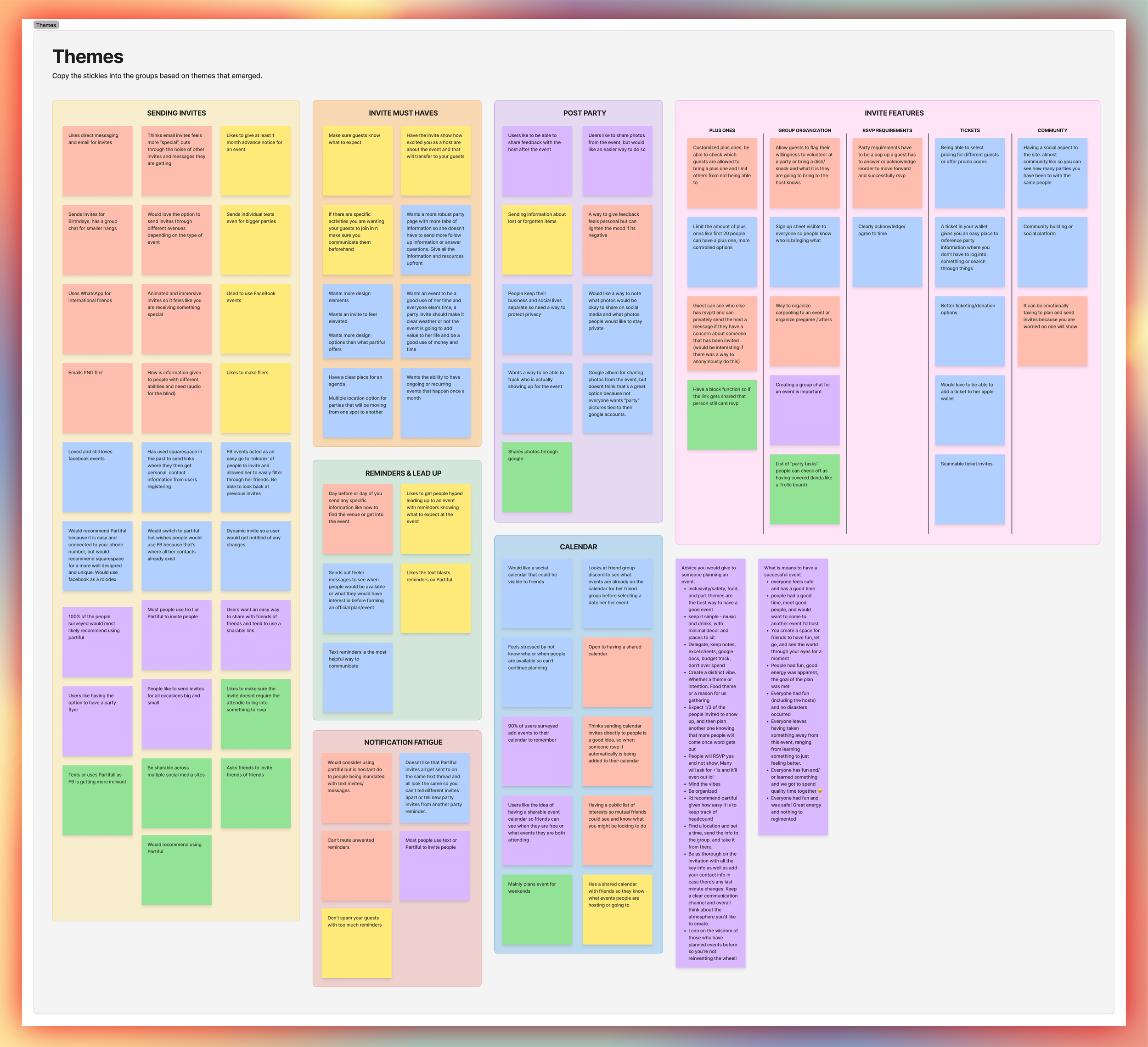Click the INVITE FEATURES section heading
Viewport: 1148px width, 1047px height.
[x=894, y=113]
